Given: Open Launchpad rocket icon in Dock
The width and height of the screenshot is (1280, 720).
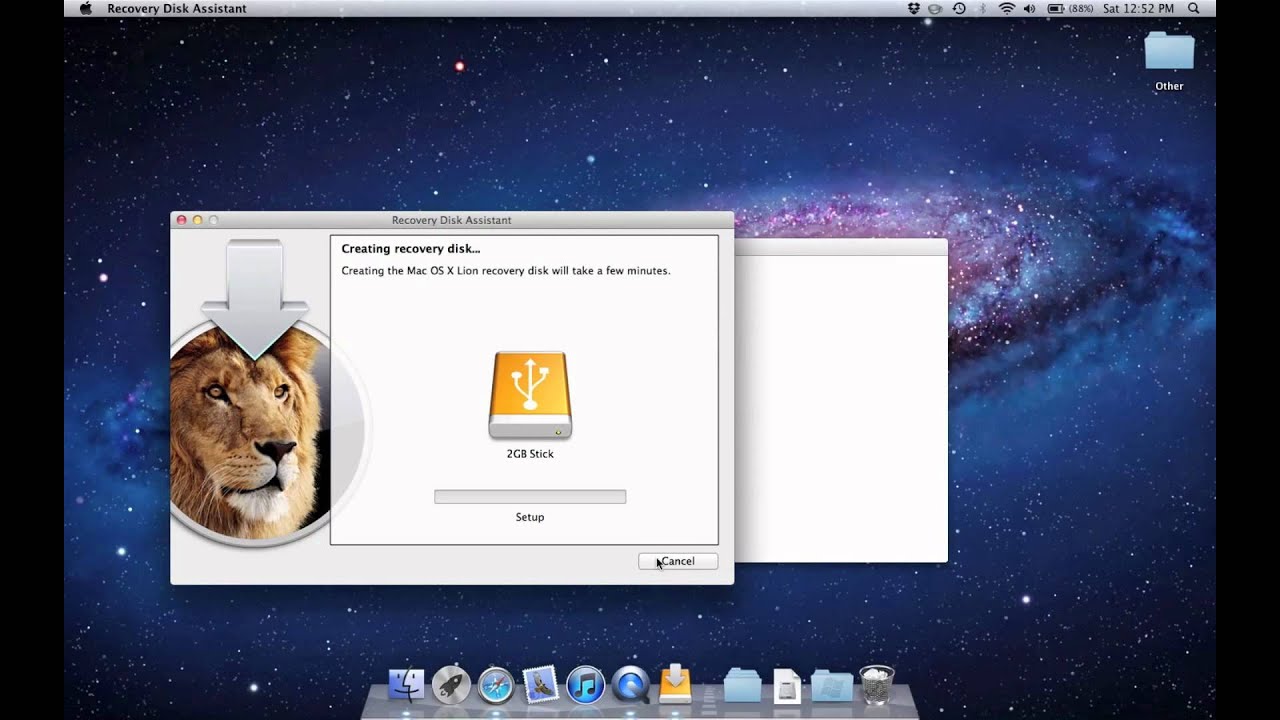Looking at the screenshot, I should point(451,685).
